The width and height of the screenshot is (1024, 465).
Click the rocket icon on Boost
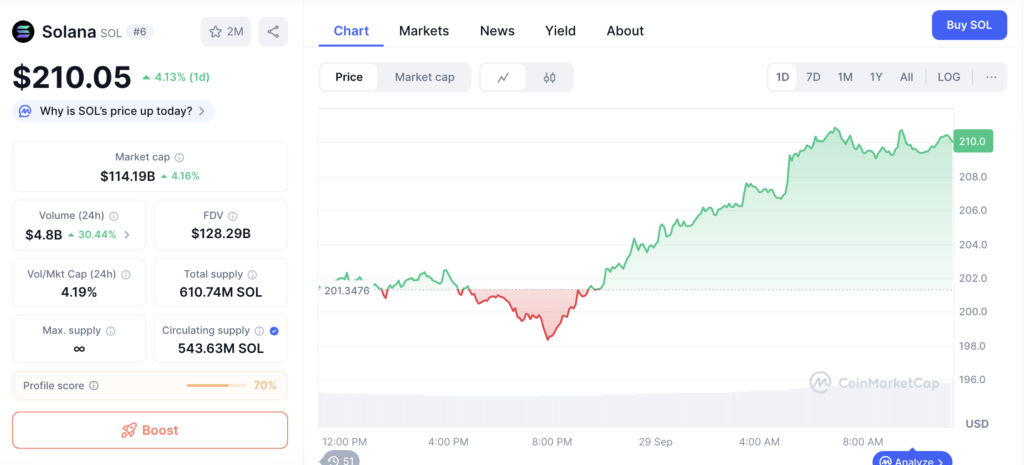pos(129,430)
